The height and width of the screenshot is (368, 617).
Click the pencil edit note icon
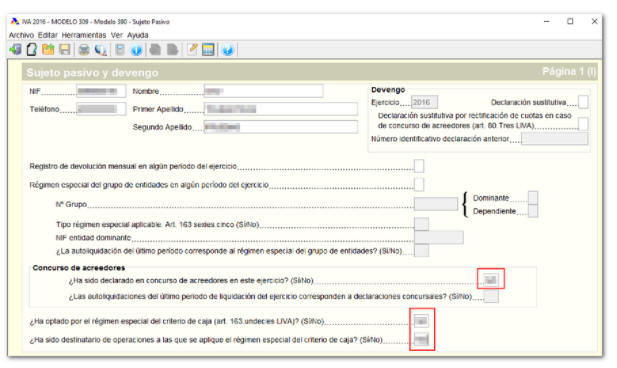(192, 50)
